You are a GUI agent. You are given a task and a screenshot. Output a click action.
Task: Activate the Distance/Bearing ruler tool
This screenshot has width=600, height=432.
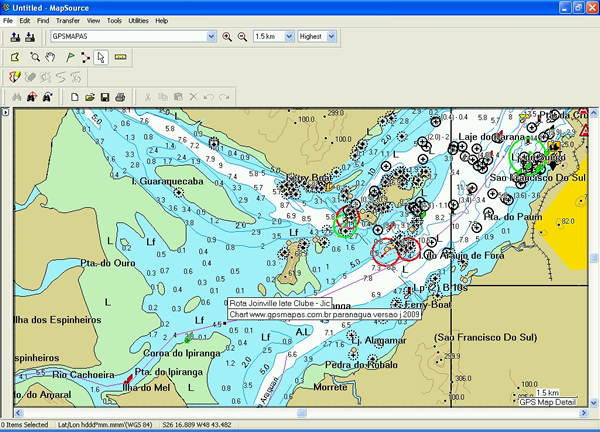click(120, 57)
